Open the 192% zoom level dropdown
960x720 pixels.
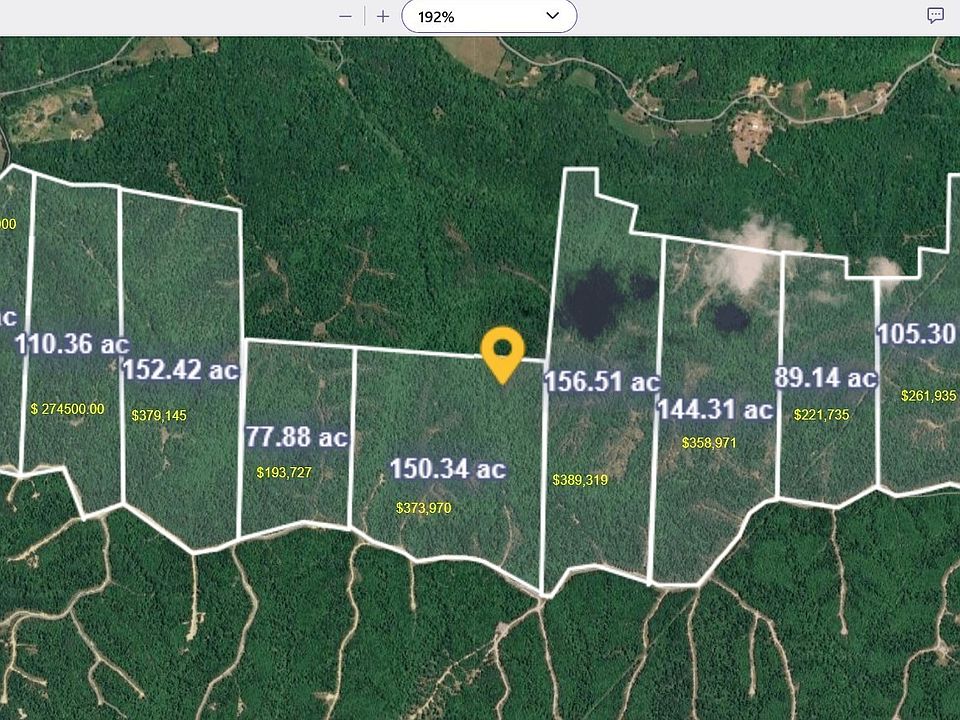[489, 16]
